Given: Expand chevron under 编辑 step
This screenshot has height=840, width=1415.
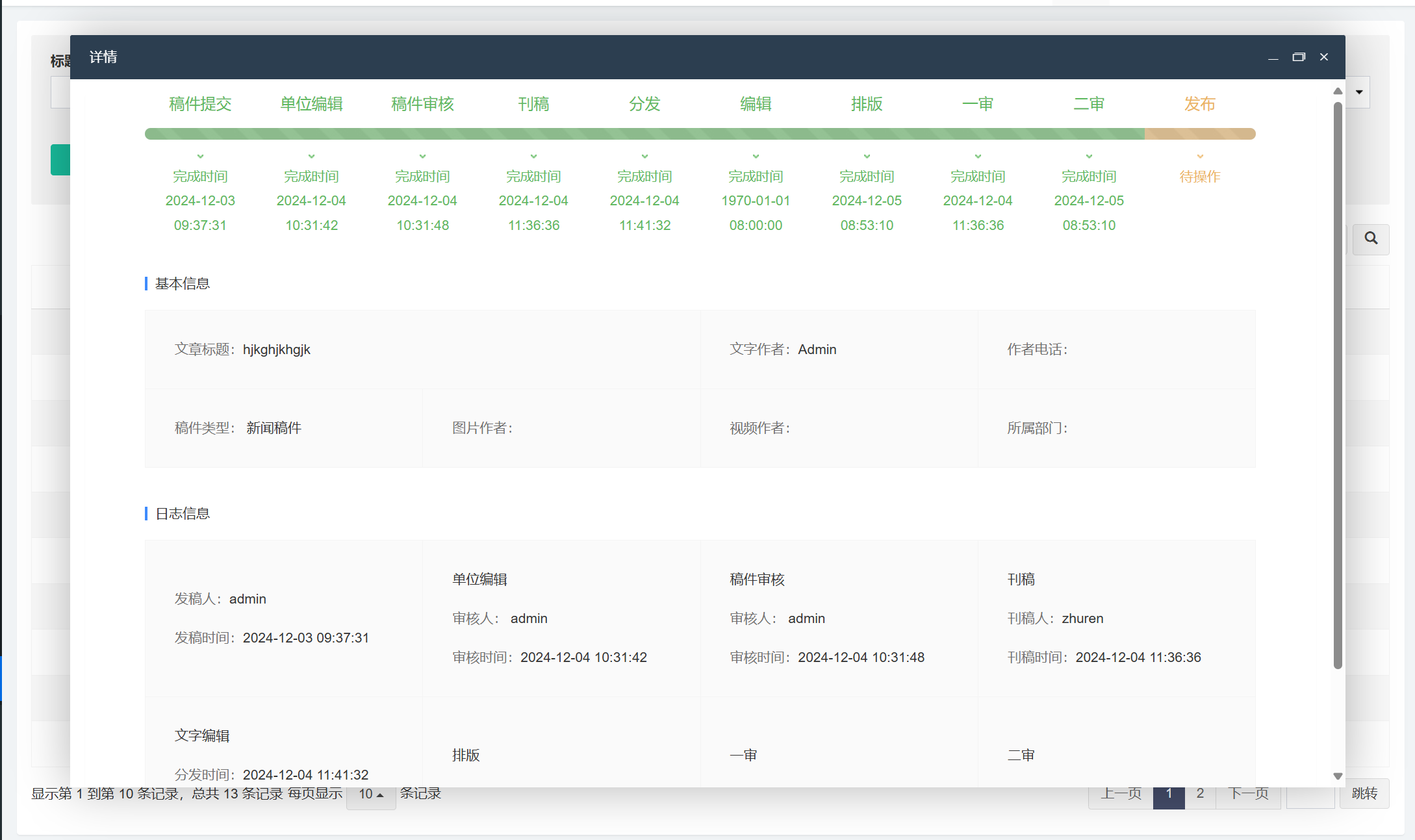Looking at the screenshot, I should pyautogui.click(x=756, y=156).
